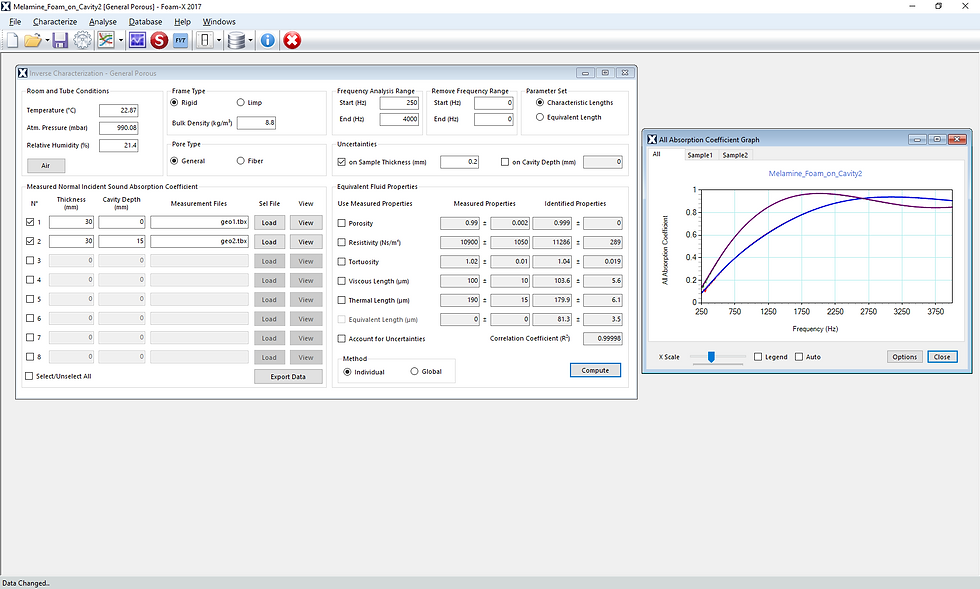Uncheck measurement row 2 checkbox
The width and height of the screenshot is (980, 589).
pos(30,241)
